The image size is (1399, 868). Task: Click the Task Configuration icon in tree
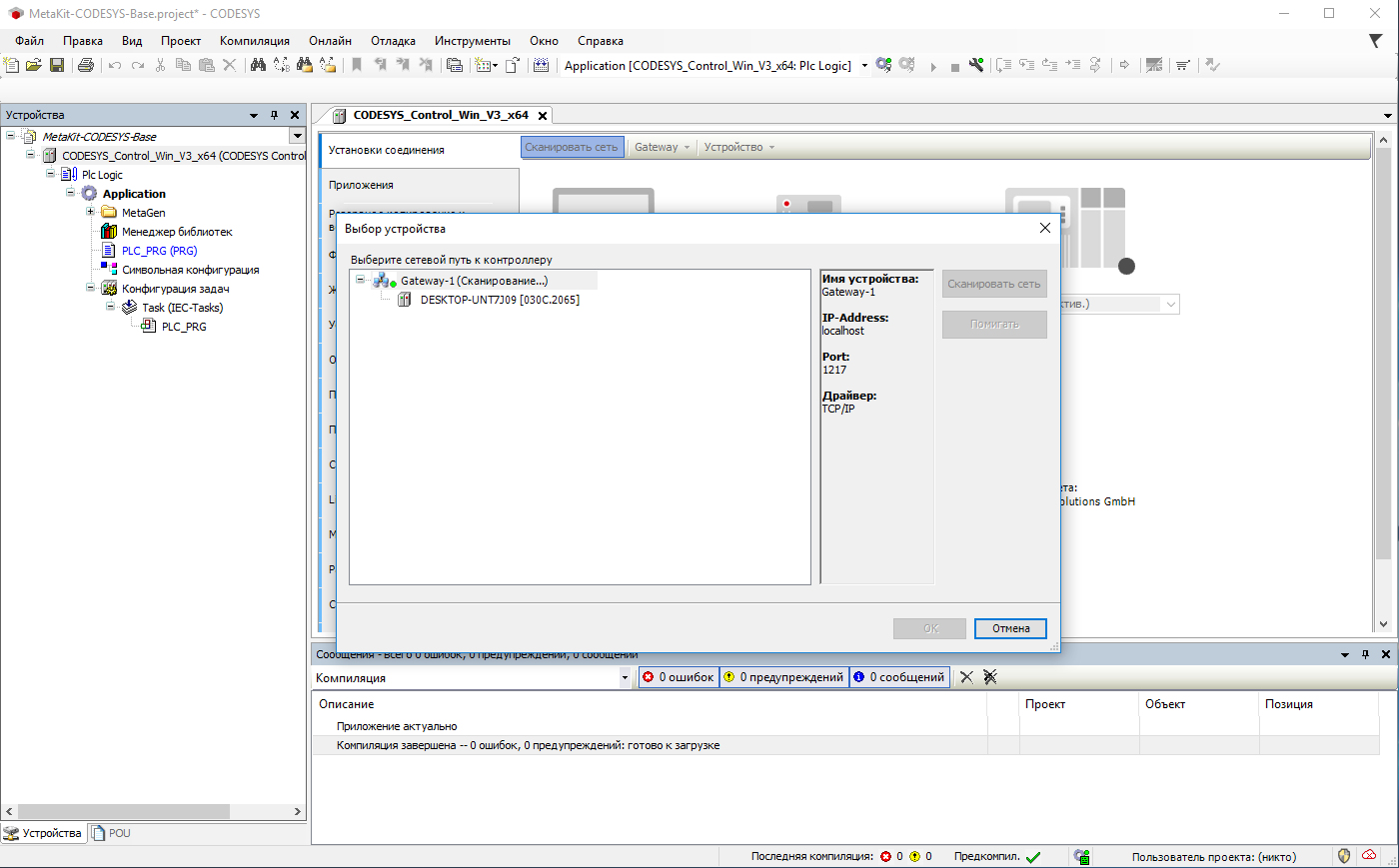[109, 289]
